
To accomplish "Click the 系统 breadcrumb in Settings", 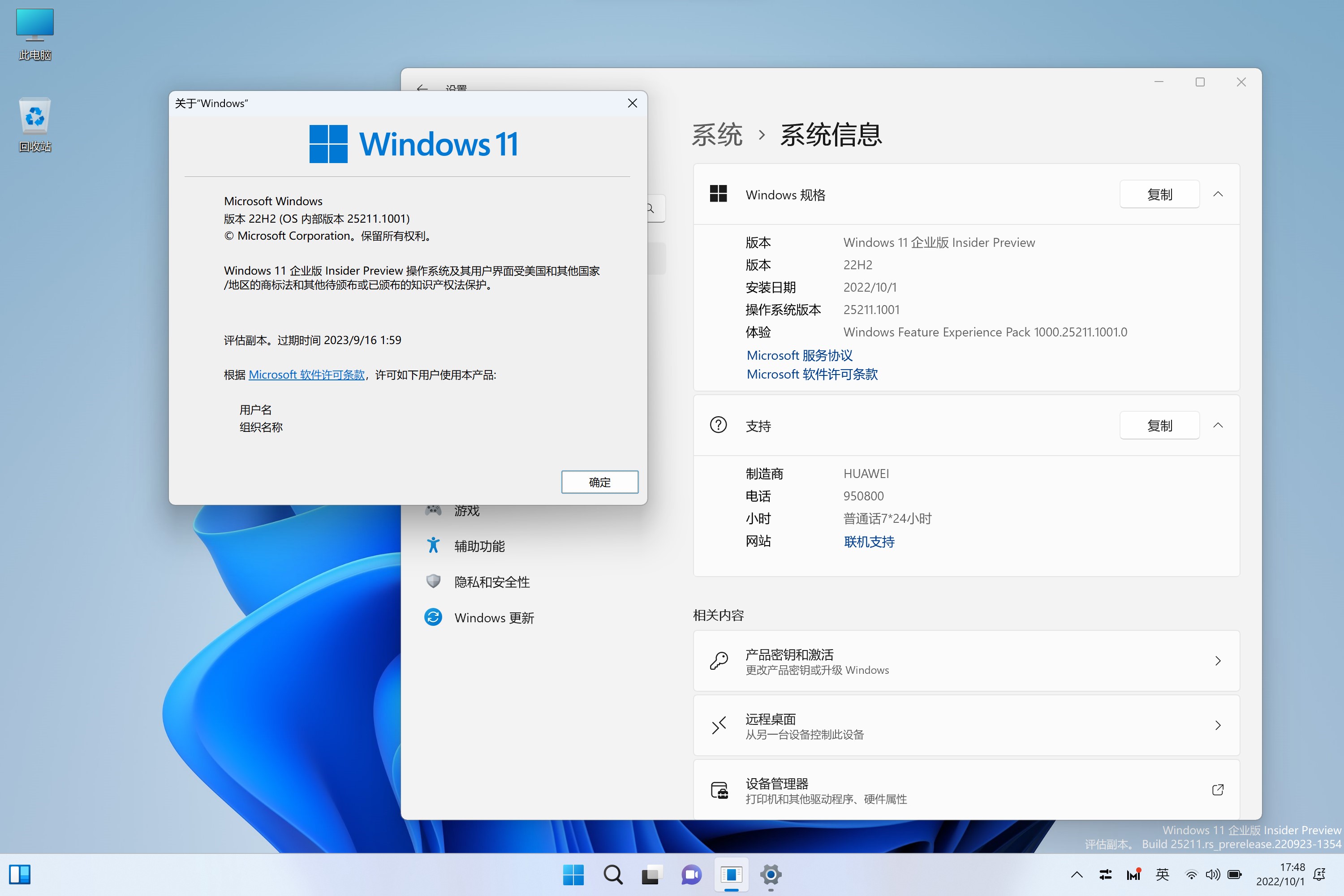I will click(x=717, y=135).
